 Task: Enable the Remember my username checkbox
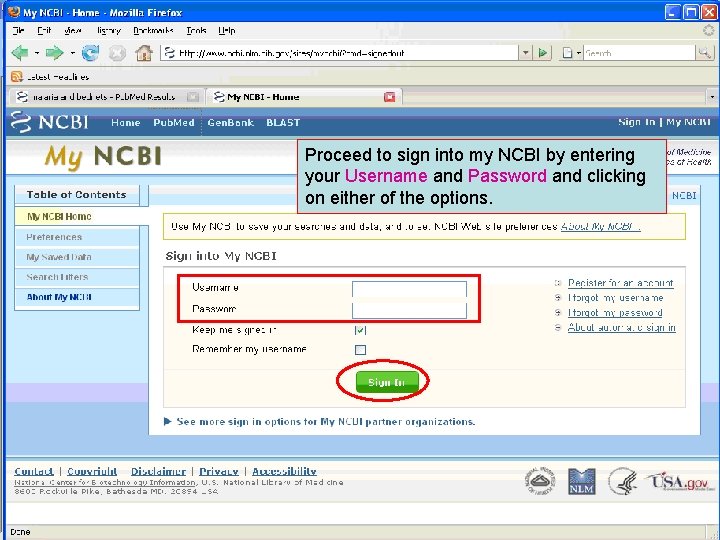360,350
